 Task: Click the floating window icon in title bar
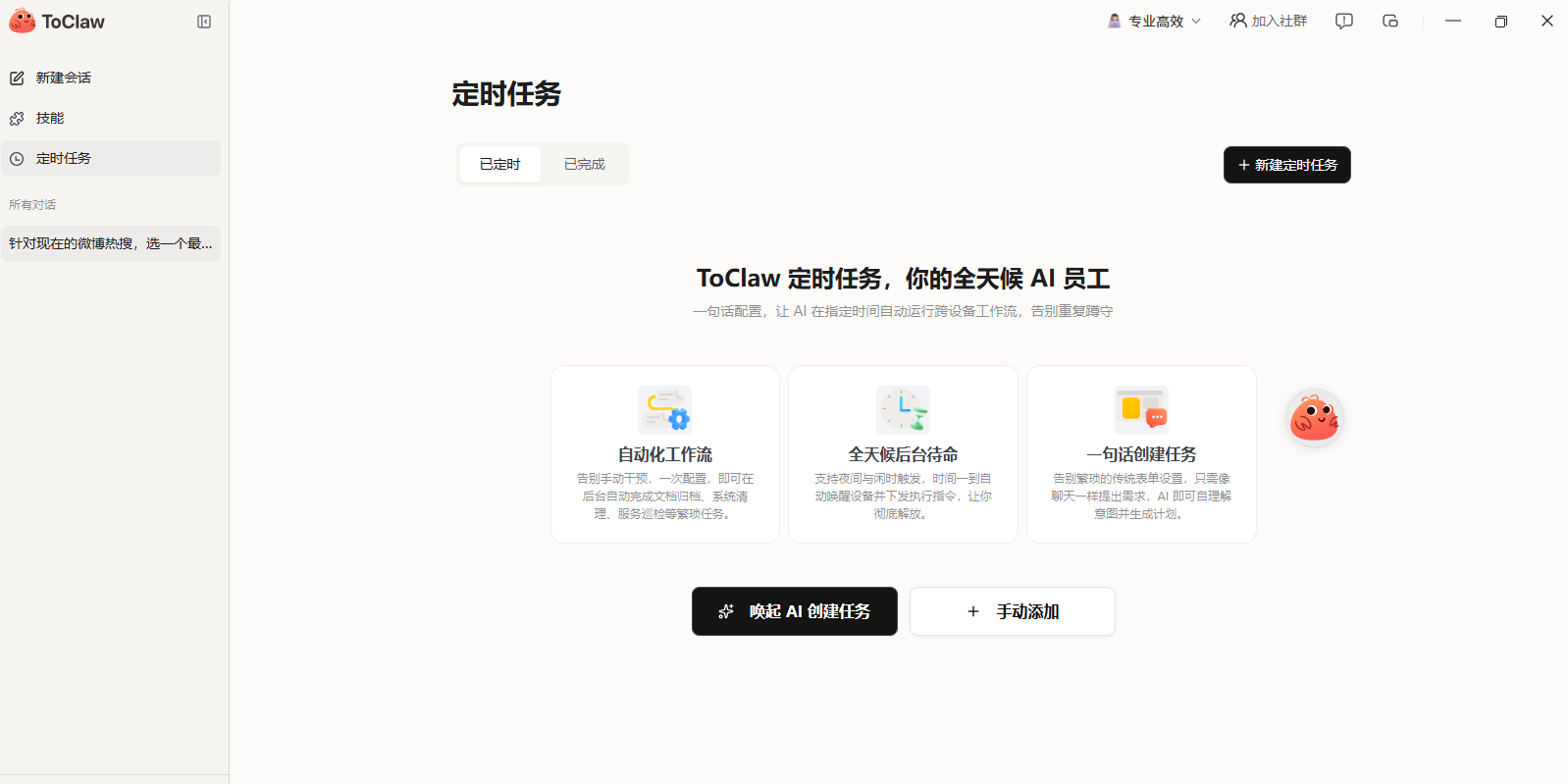point(1390,21)
